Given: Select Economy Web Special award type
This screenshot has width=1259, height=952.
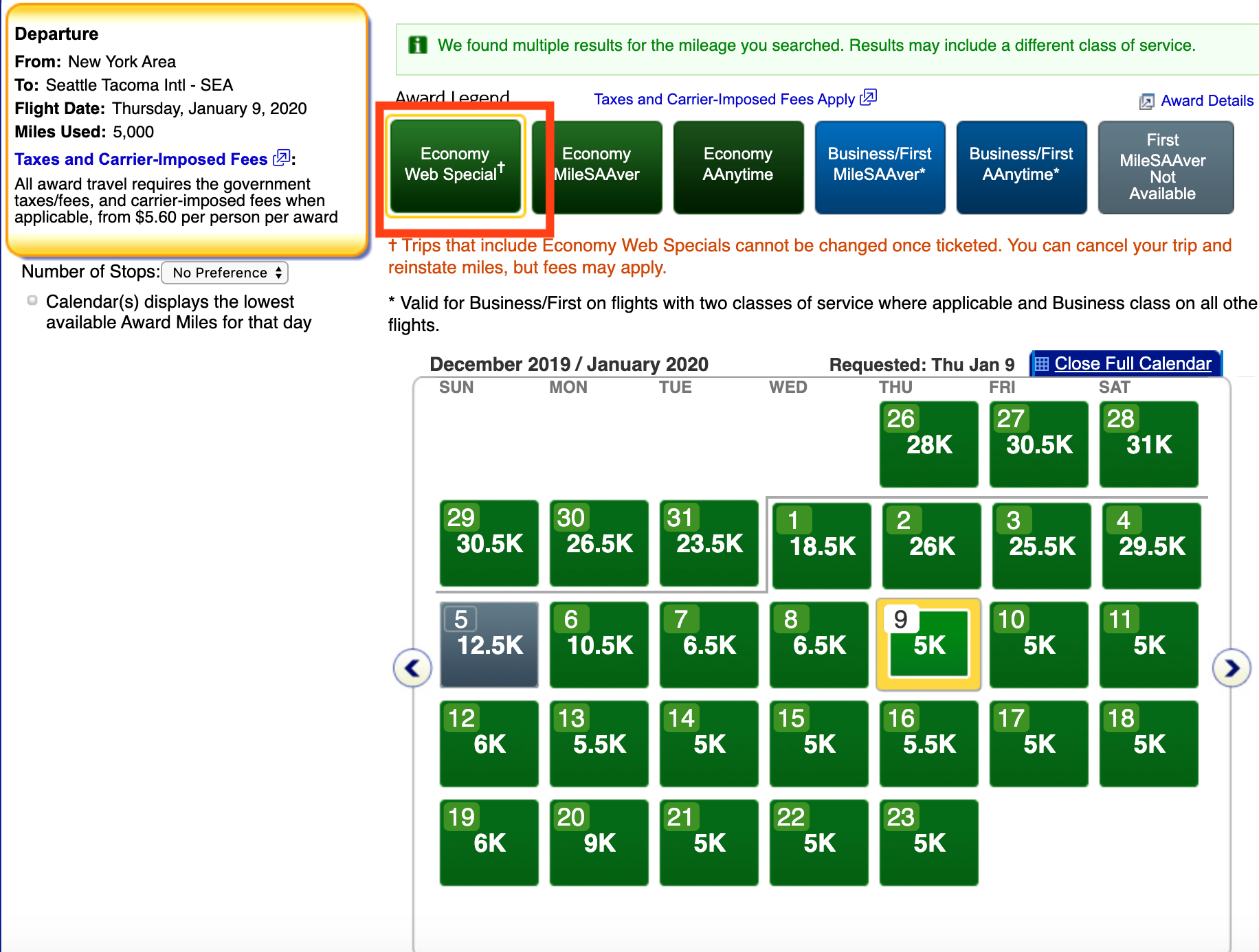Looking at the screenshot, I should coord(455,166).
